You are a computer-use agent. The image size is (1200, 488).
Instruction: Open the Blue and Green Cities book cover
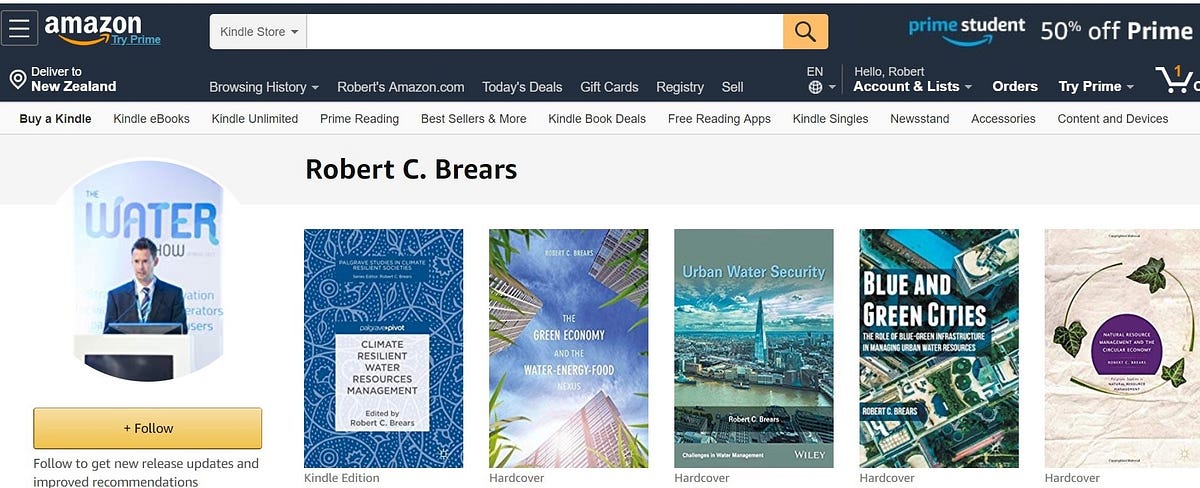pos(939,348)
